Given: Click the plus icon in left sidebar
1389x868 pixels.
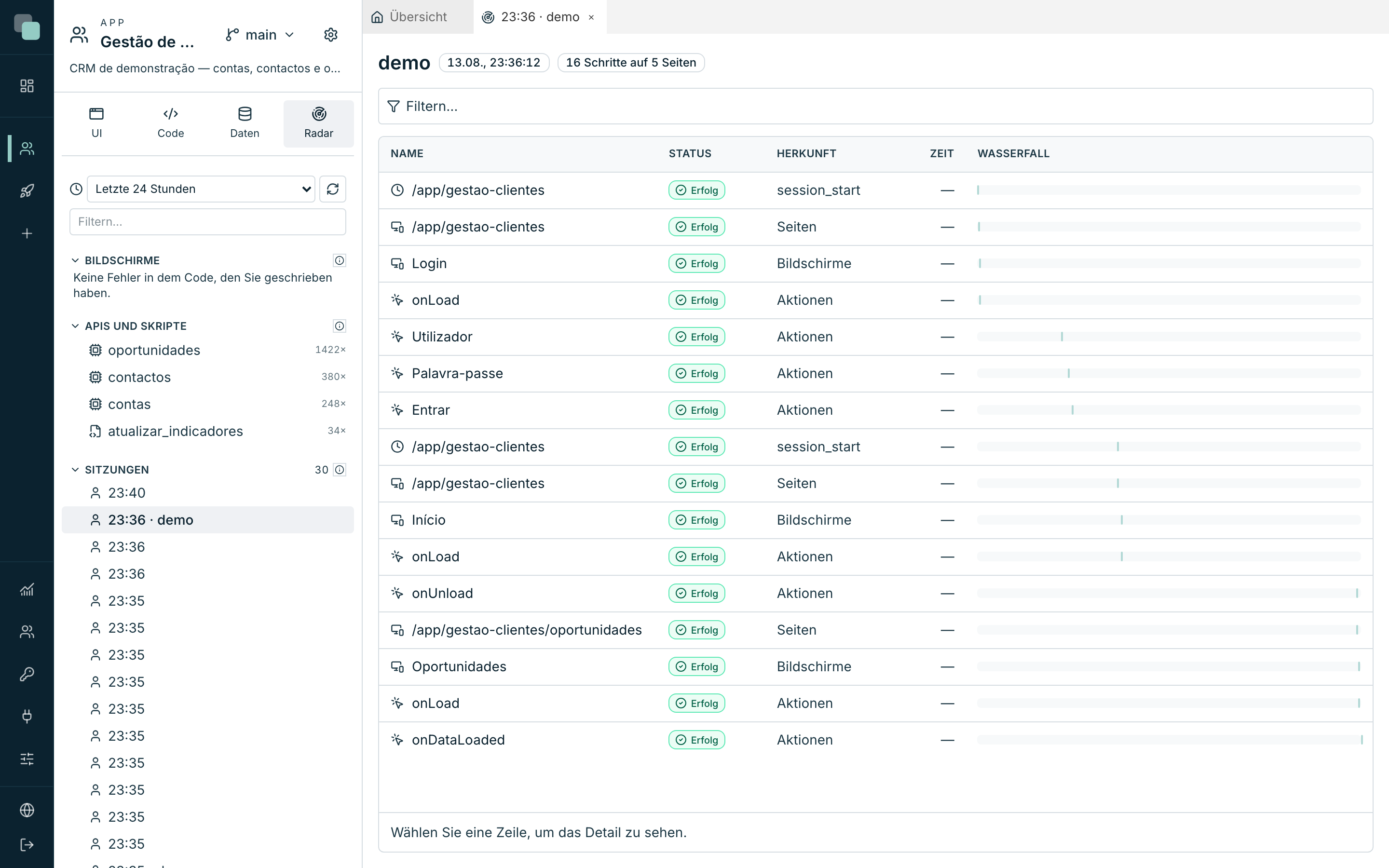Looking at the screenshot, I should (27, 233).
